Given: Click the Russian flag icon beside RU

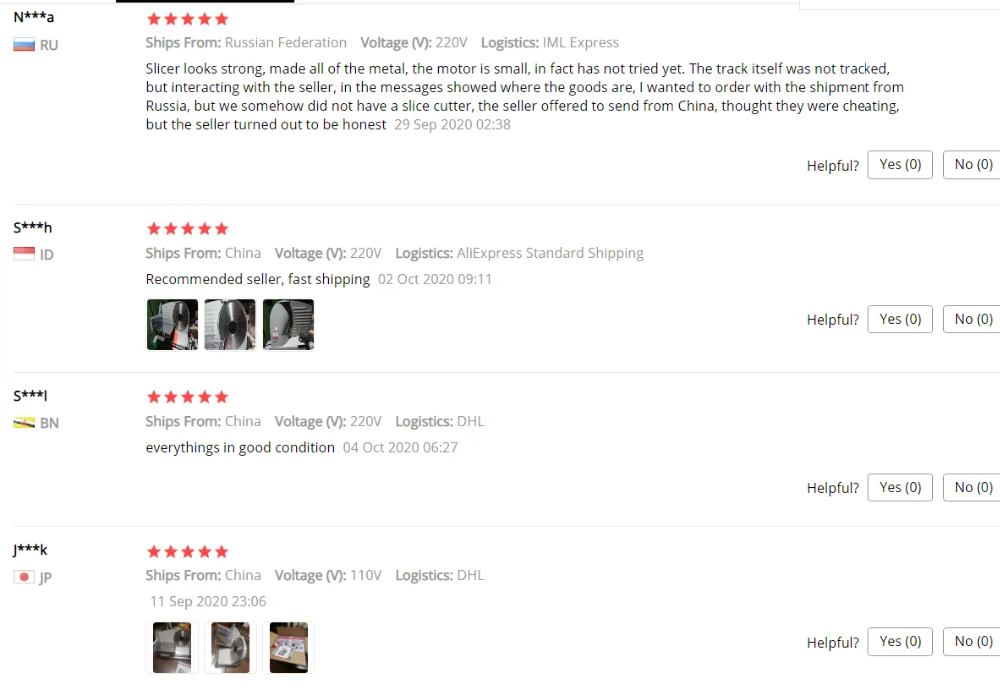Looking at the screenshot, I should click(x=24, y=45).
